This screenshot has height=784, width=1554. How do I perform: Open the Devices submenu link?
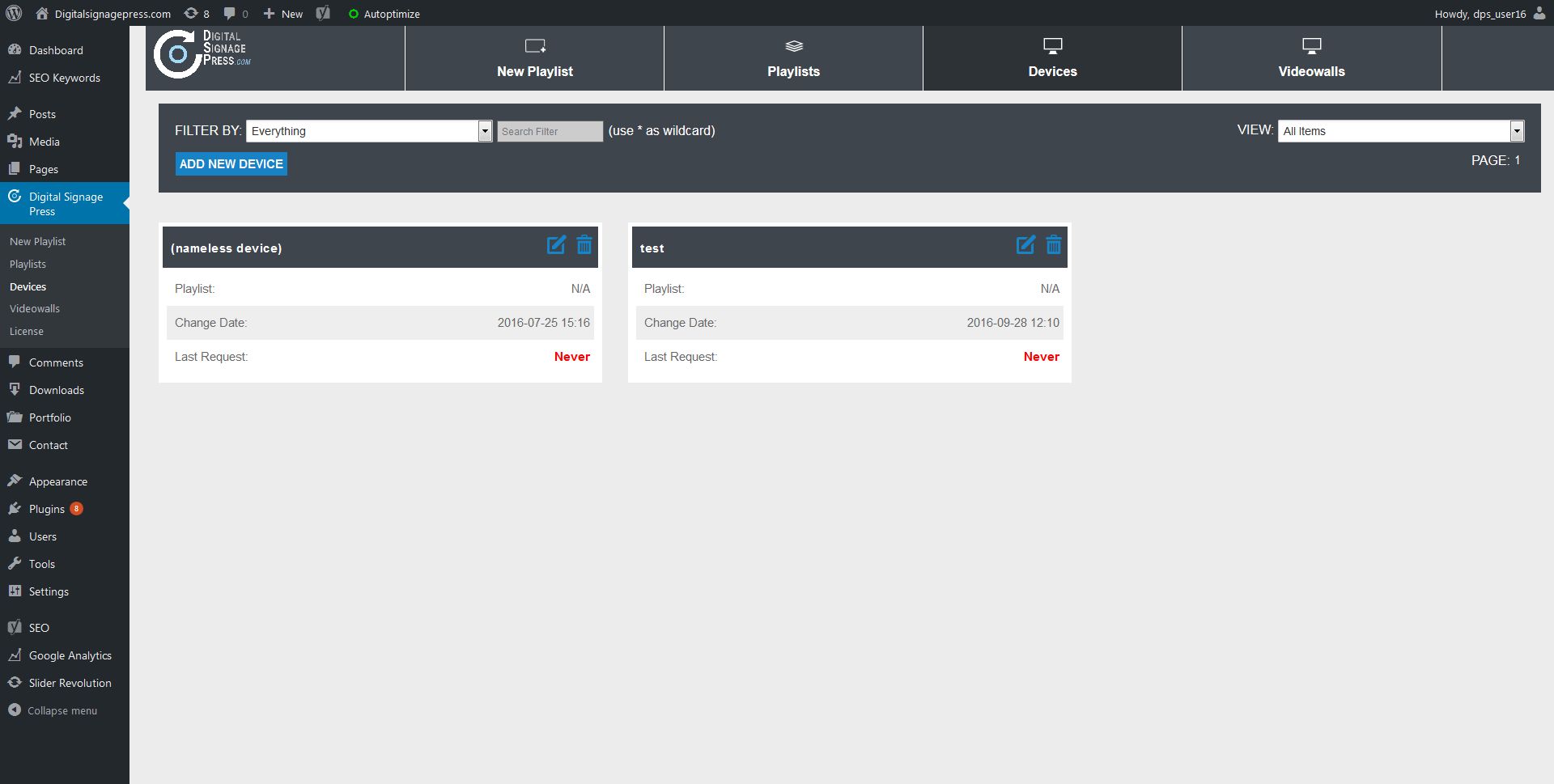point(28,287)
